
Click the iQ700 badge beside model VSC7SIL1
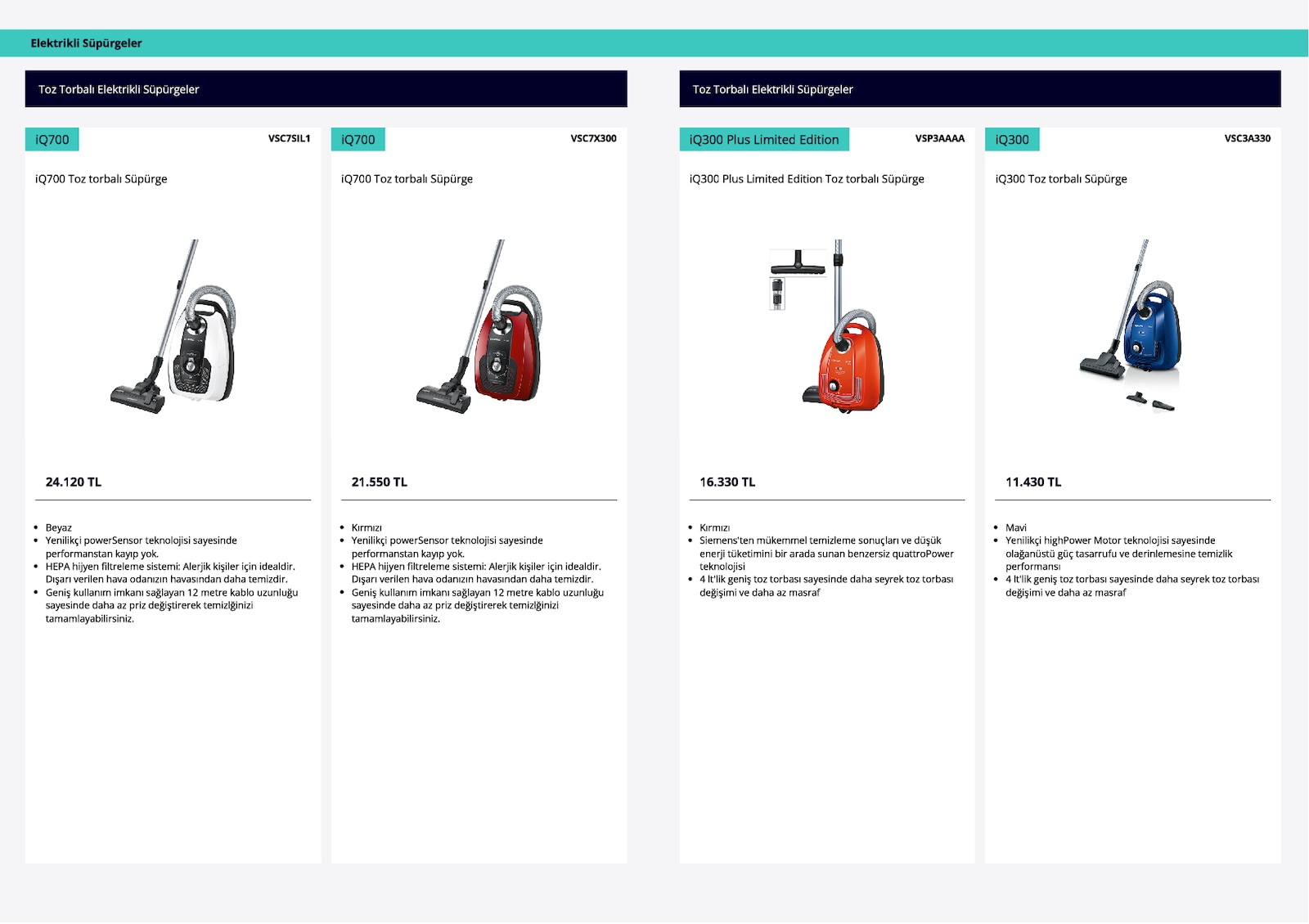(x=52, y=140)
